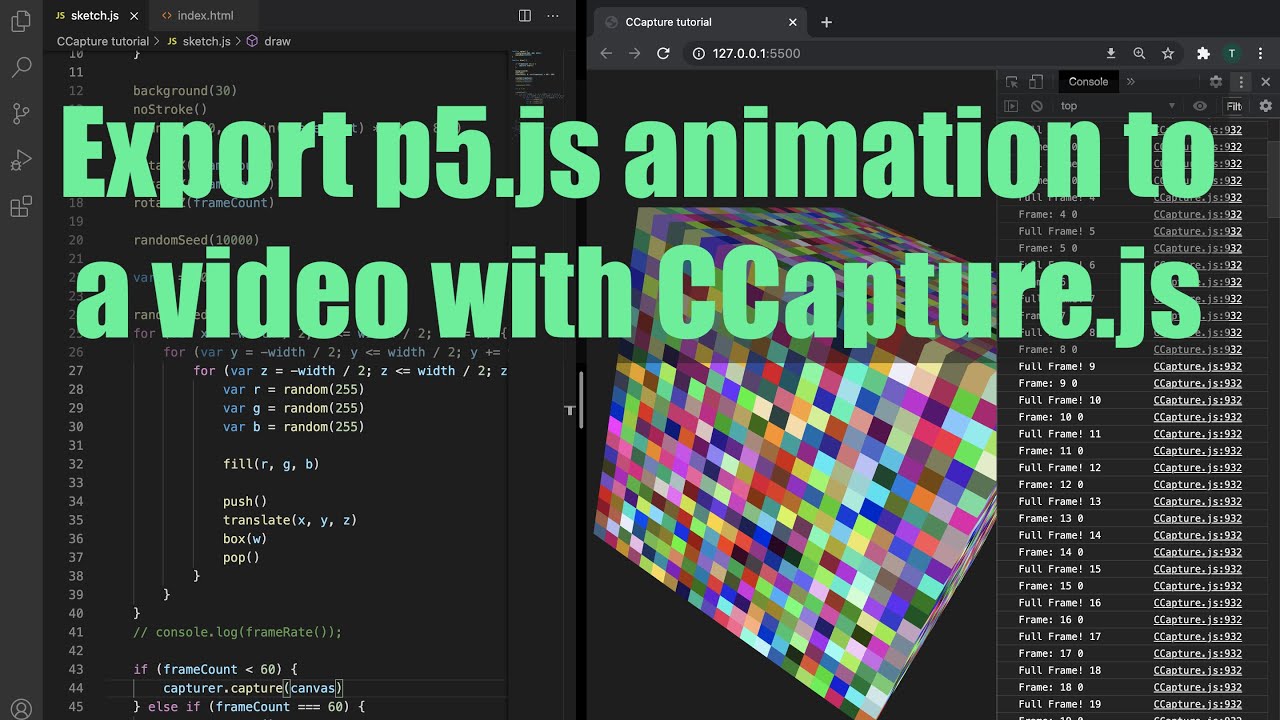
Task: Open a new browser tab
Action: click(x=826, y=22)
